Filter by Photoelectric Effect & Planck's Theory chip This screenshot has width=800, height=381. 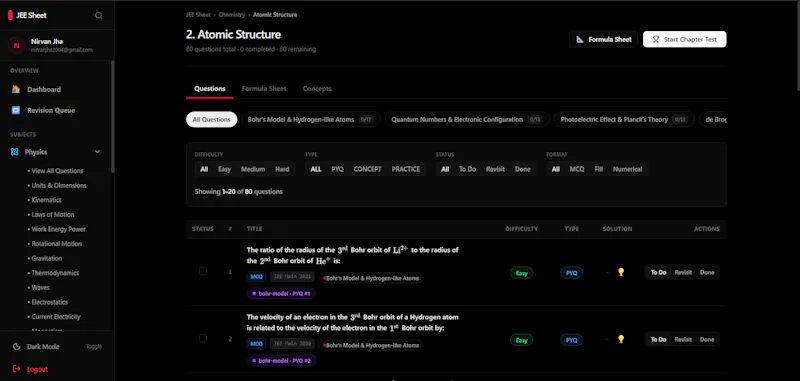pos(624,120)
